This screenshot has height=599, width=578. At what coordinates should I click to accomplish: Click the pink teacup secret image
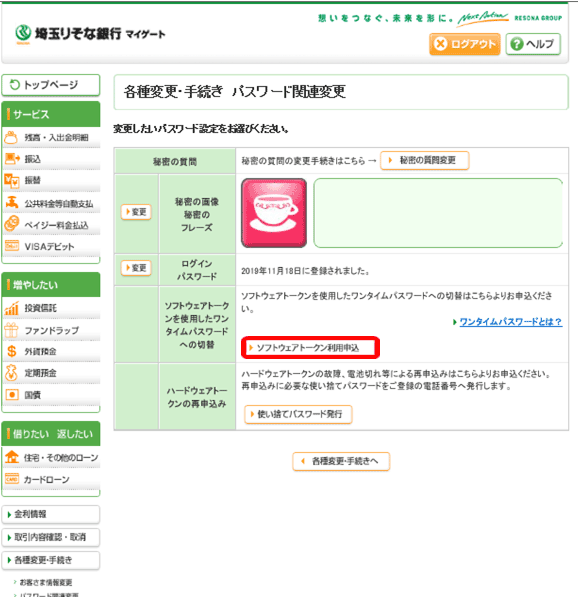pos(274,213)
